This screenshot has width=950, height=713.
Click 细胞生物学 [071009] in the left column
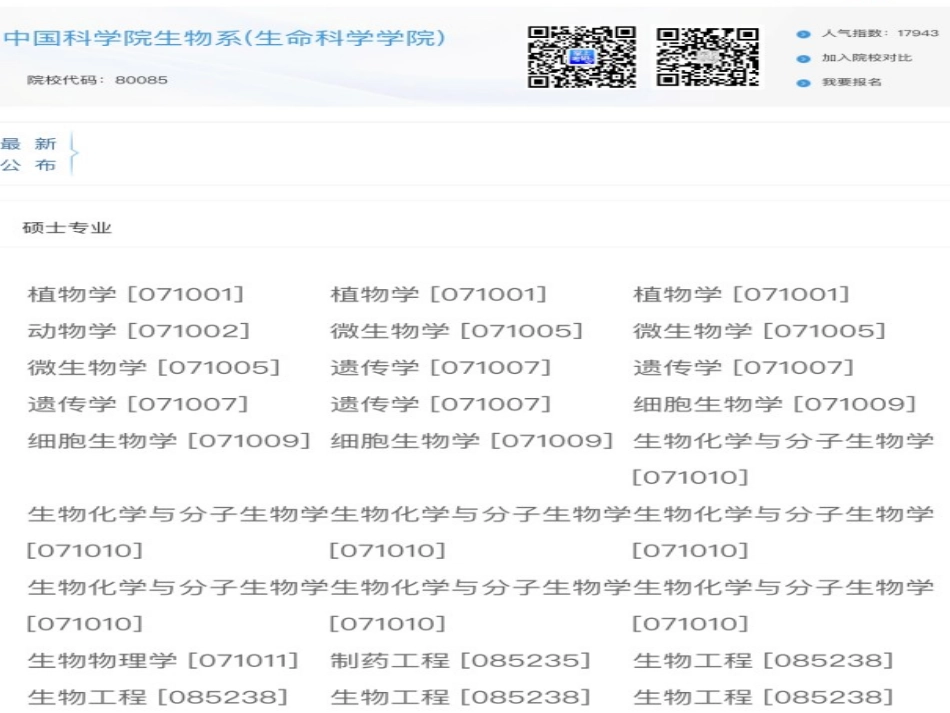click(169, 440)
